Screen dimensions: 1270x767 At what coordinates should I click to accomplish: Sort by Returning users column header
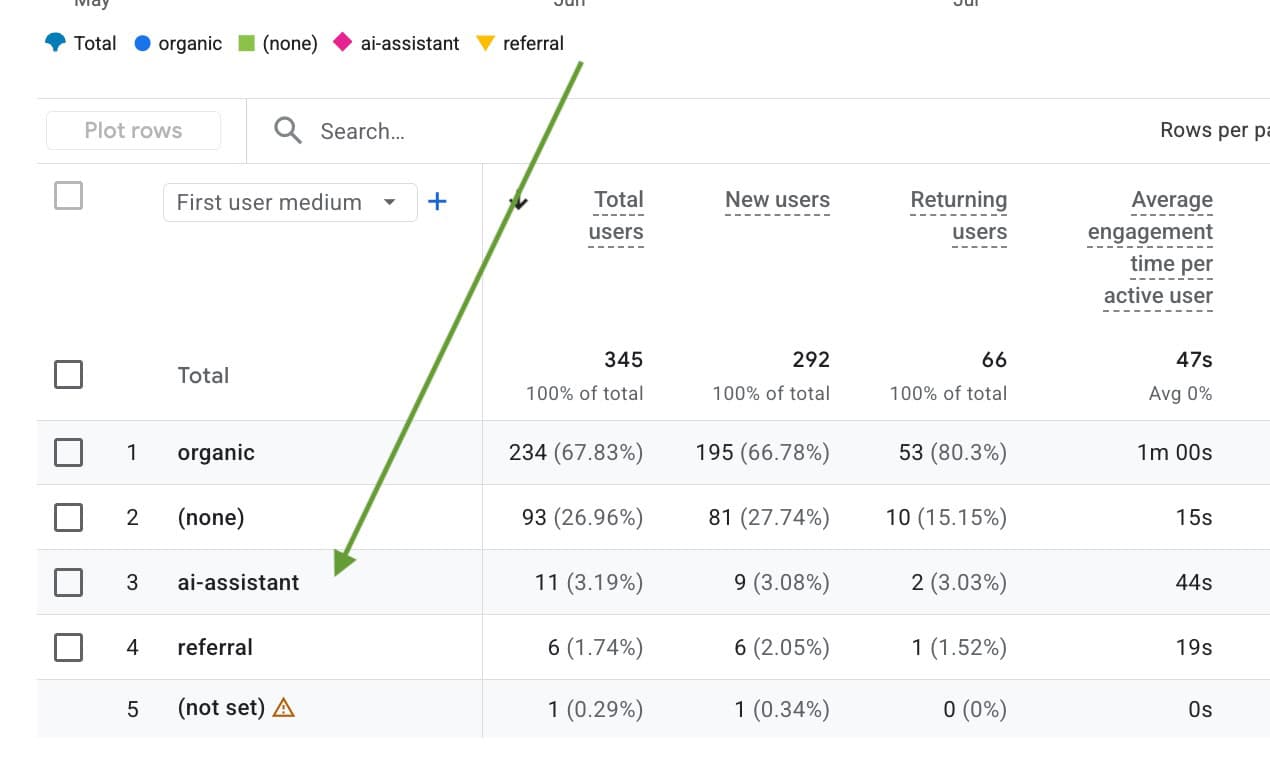pyautogui.click(x=958, y=215)
